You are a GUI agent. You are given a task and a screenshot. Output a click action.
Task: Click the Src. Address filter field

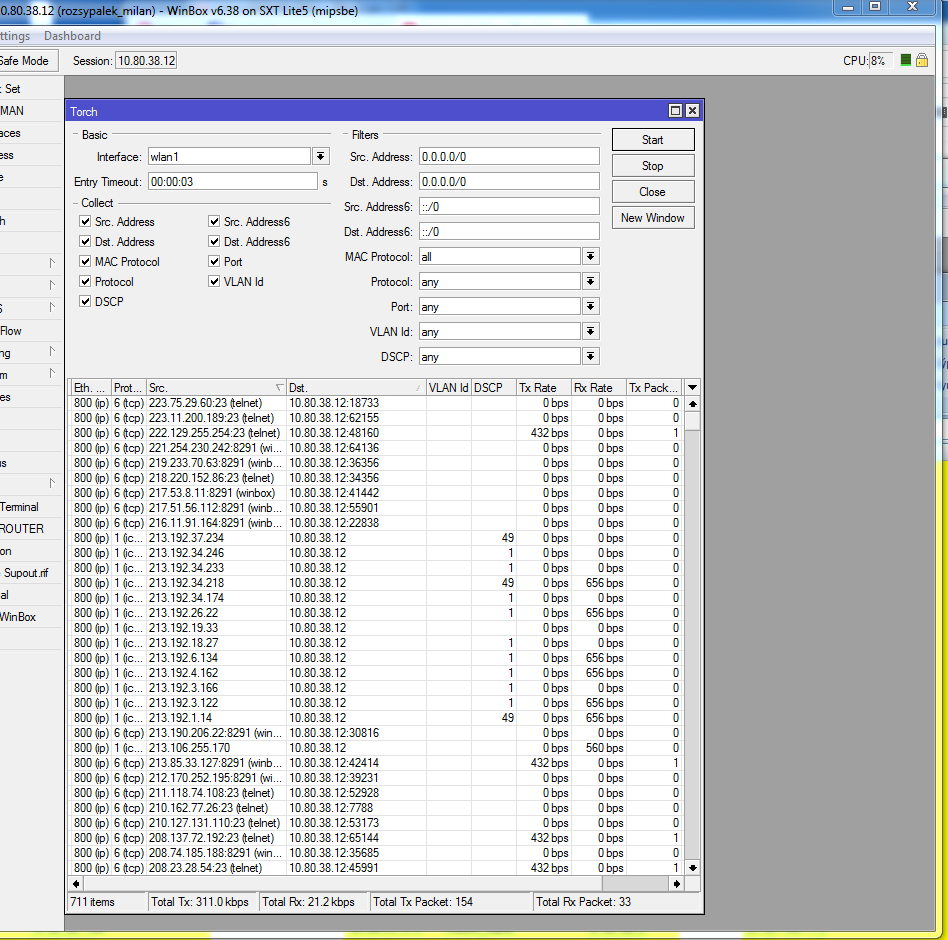click(509, 157)
